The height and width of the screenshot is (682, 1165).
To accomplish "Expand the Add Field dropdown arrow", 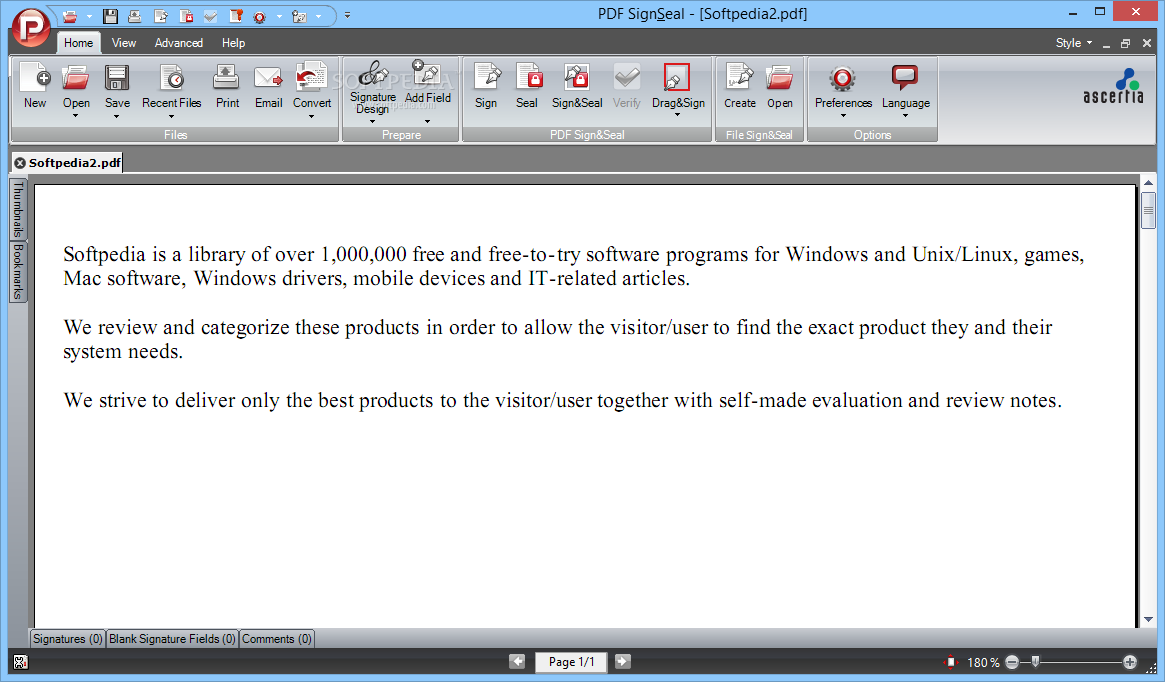I will (x=427, y=122).
